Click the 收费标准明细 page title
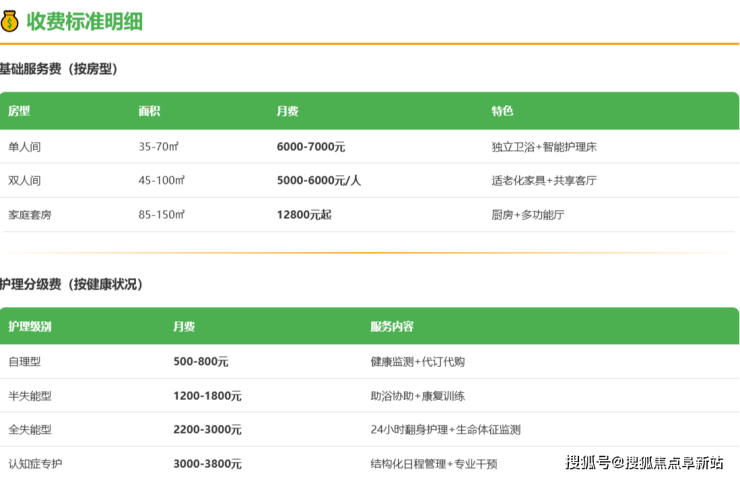740x478 pixels. [x=85, y=20]
